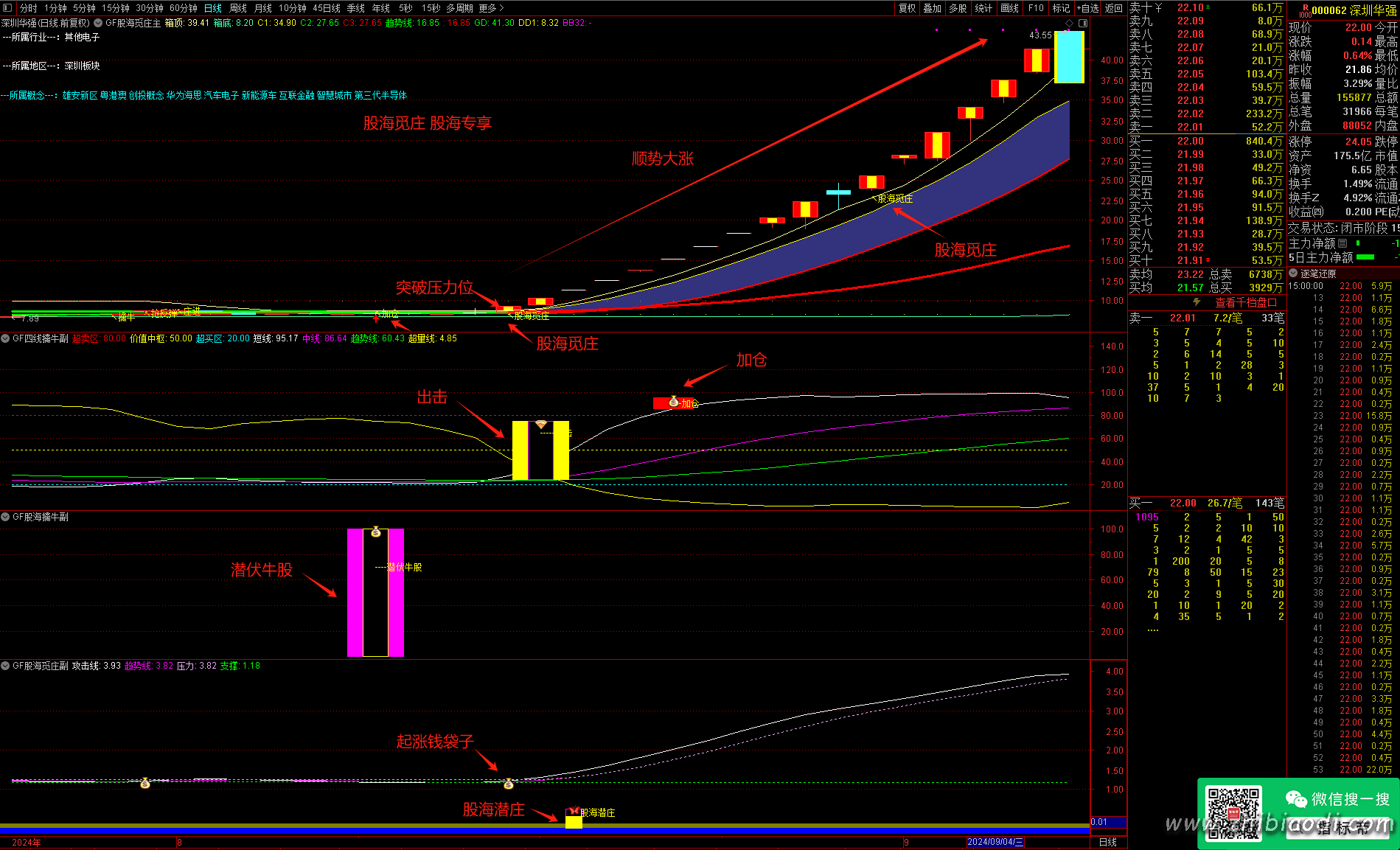
Task: Expand the 逐笔还原 panel dropdown
Action: [1293, 274]
